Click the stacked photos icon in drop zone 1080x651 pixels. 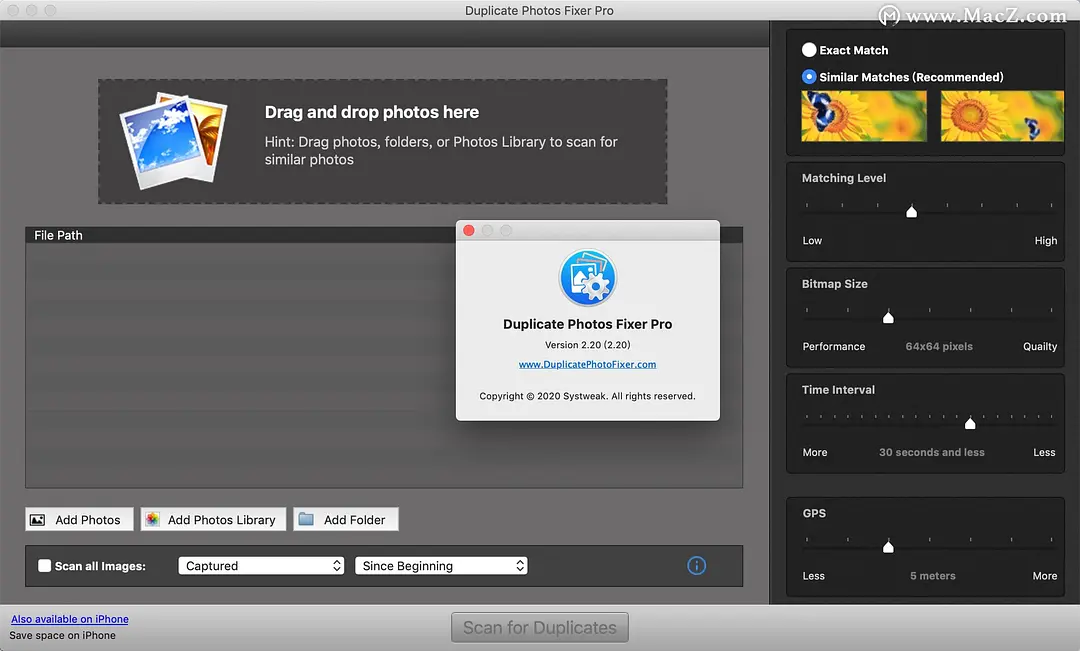(173, 141)
